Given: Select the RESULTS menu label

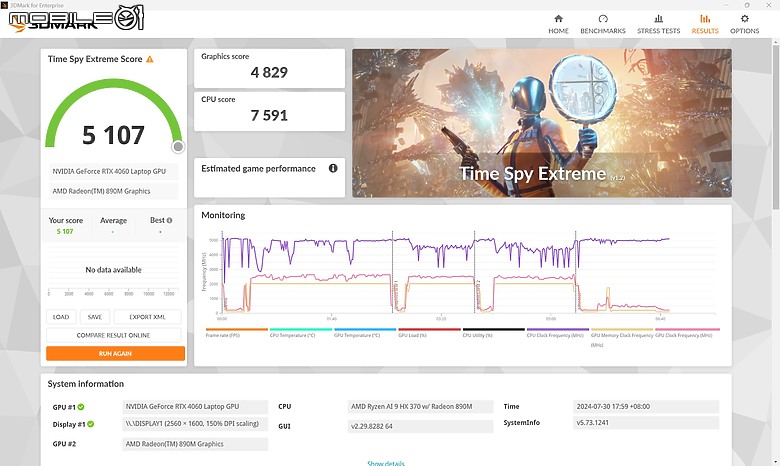Looking at the screenshot, I should pyautogui.click(x=705, y=31).
